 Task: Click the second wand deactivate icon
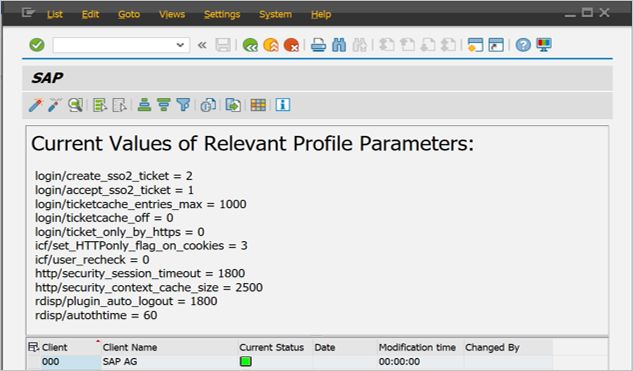(x=55, y=105)
